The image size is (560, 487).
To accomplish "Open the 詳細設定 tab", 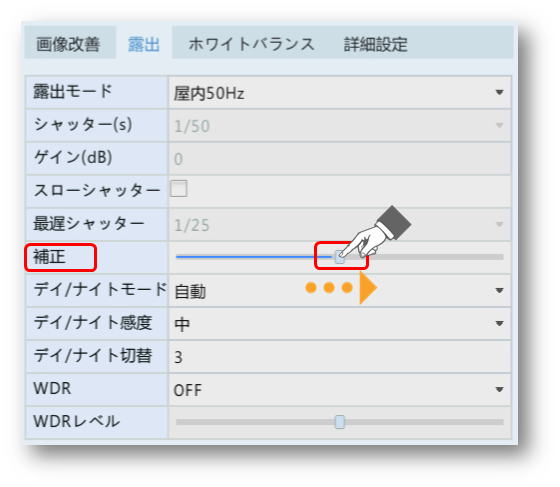I will [375, 44].
